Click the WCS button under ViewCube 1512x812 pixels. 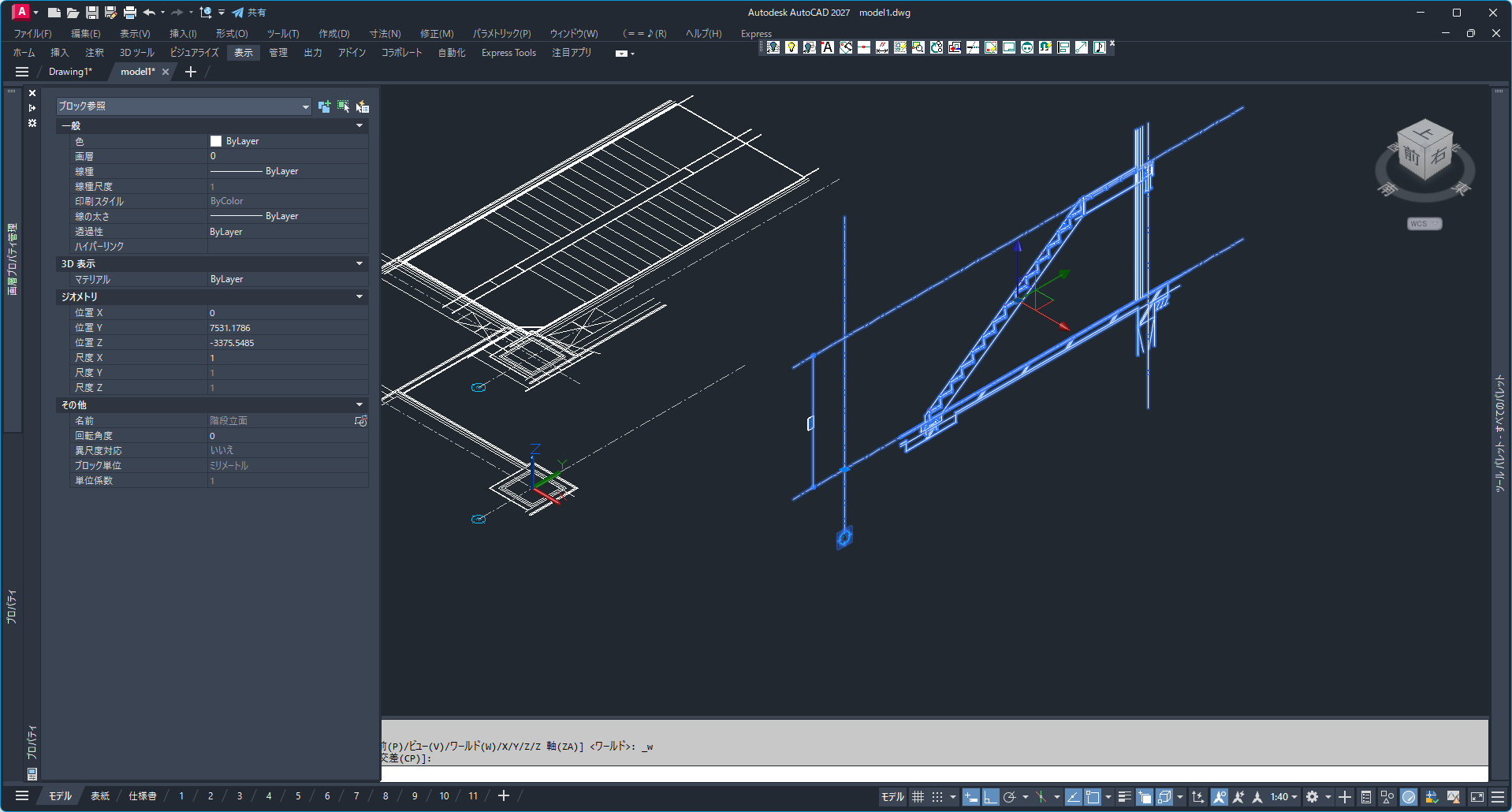pos(1423,224)
